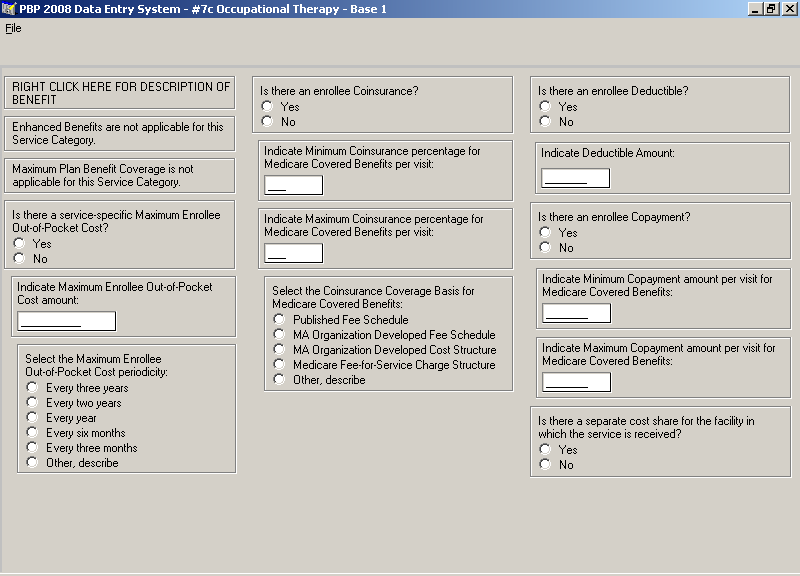The image size is (800, 576).
Task: Select No for enrollee Deductible
Action: point(545,121)
